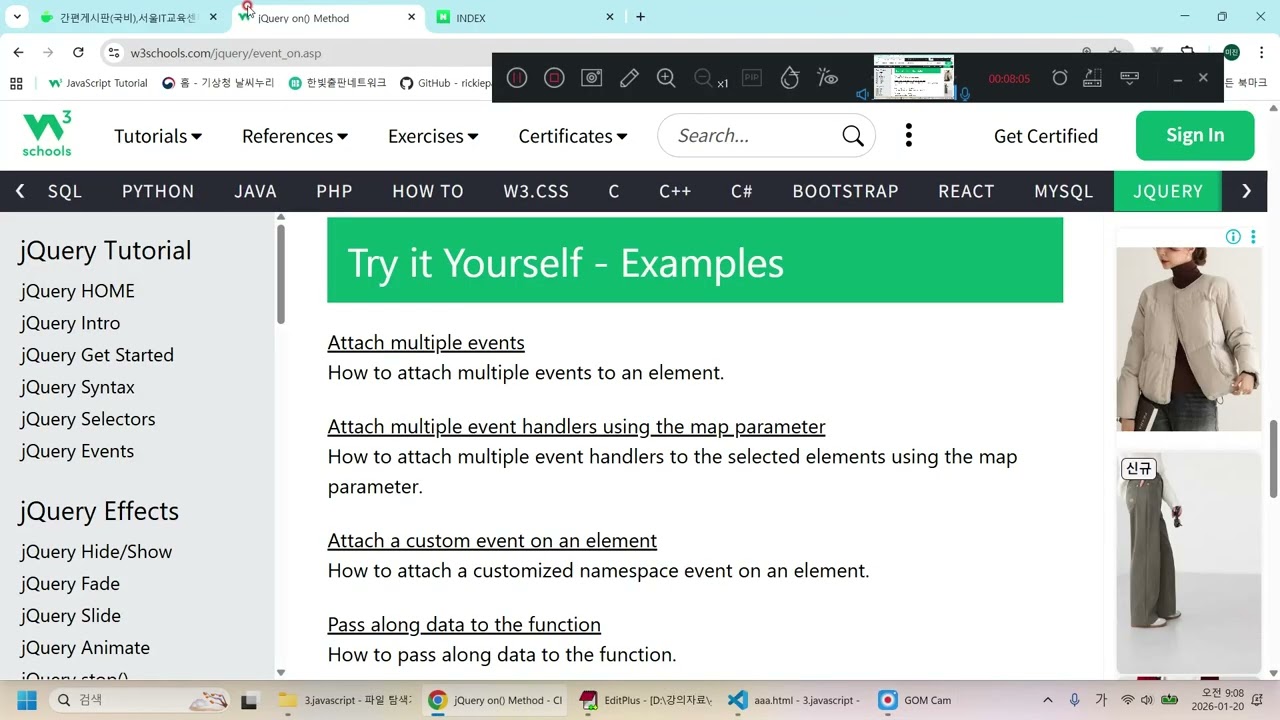Select the JQUERY topic tab

click(1168, 191)
